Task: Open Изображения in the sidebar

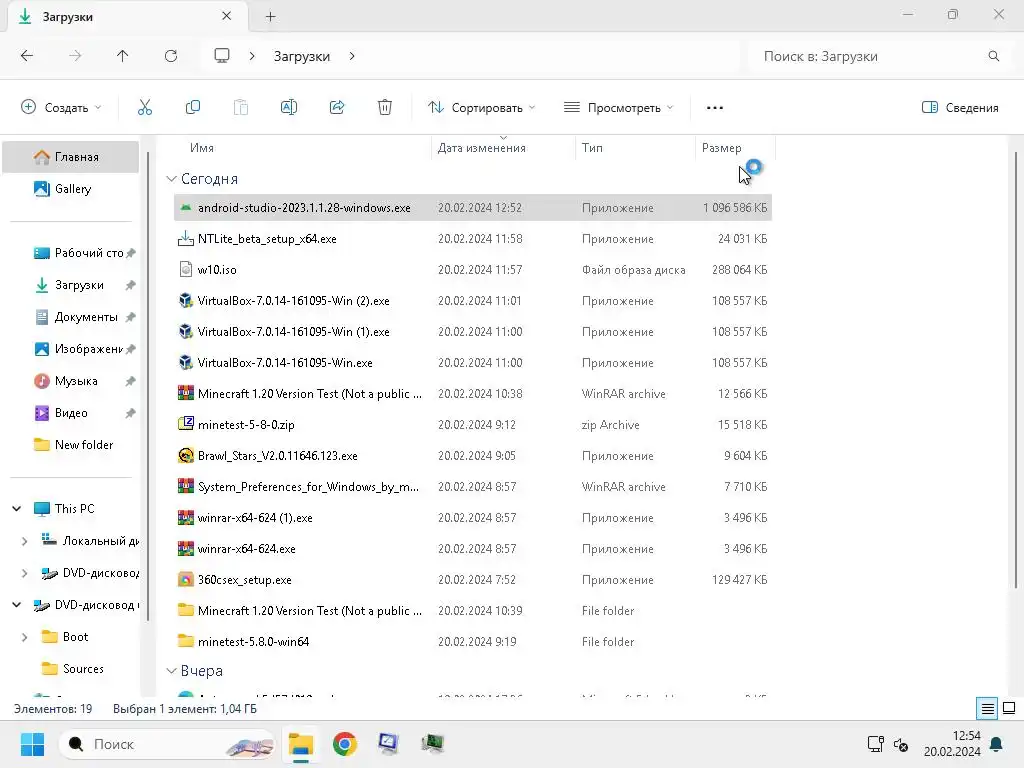Action: pyautogui.click(x=71, y=349)
